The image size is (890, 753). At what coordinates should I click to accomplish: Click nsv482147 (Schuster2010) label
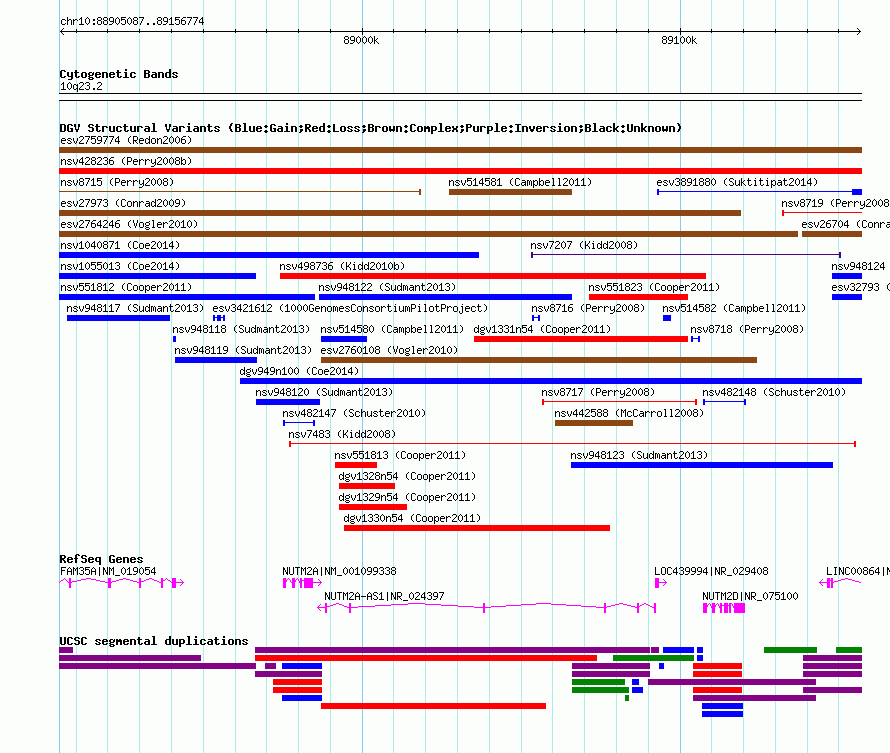click(x=354, y=413)
